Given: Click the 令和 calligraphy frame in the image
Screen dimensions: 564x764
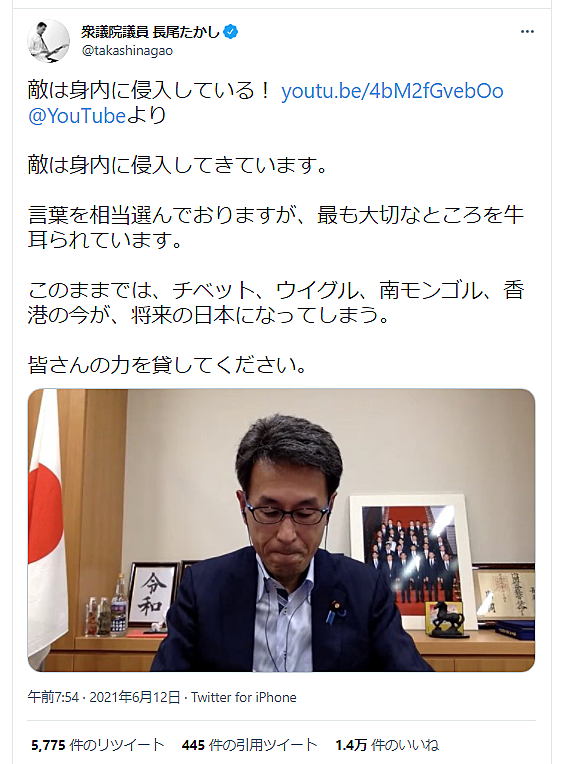Looking at the screenshot, I should [153, 594].
